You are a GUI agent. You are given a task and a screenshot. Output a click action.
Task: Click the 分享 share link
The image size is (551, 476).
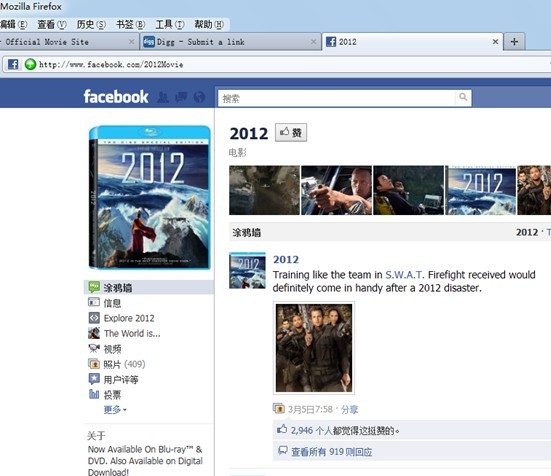[x=349, y=409]
